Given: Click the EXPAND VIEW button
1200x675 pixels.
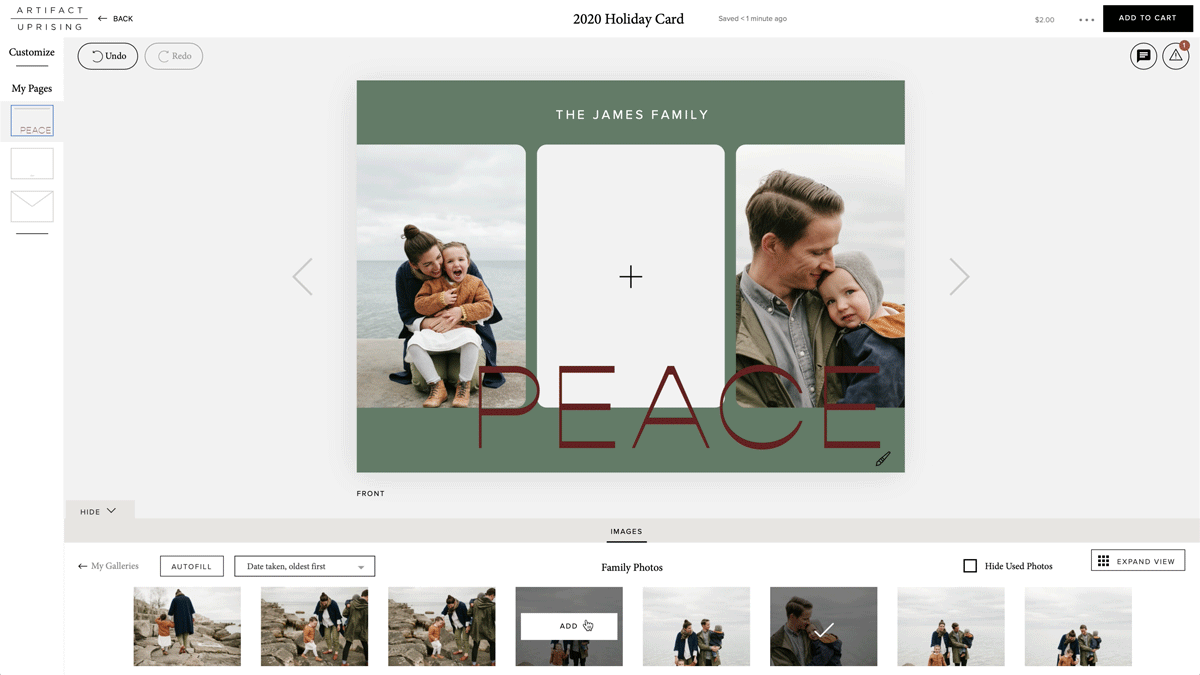Looking at the screenshot, I should pyautogui.click(x=1138, y=561).
